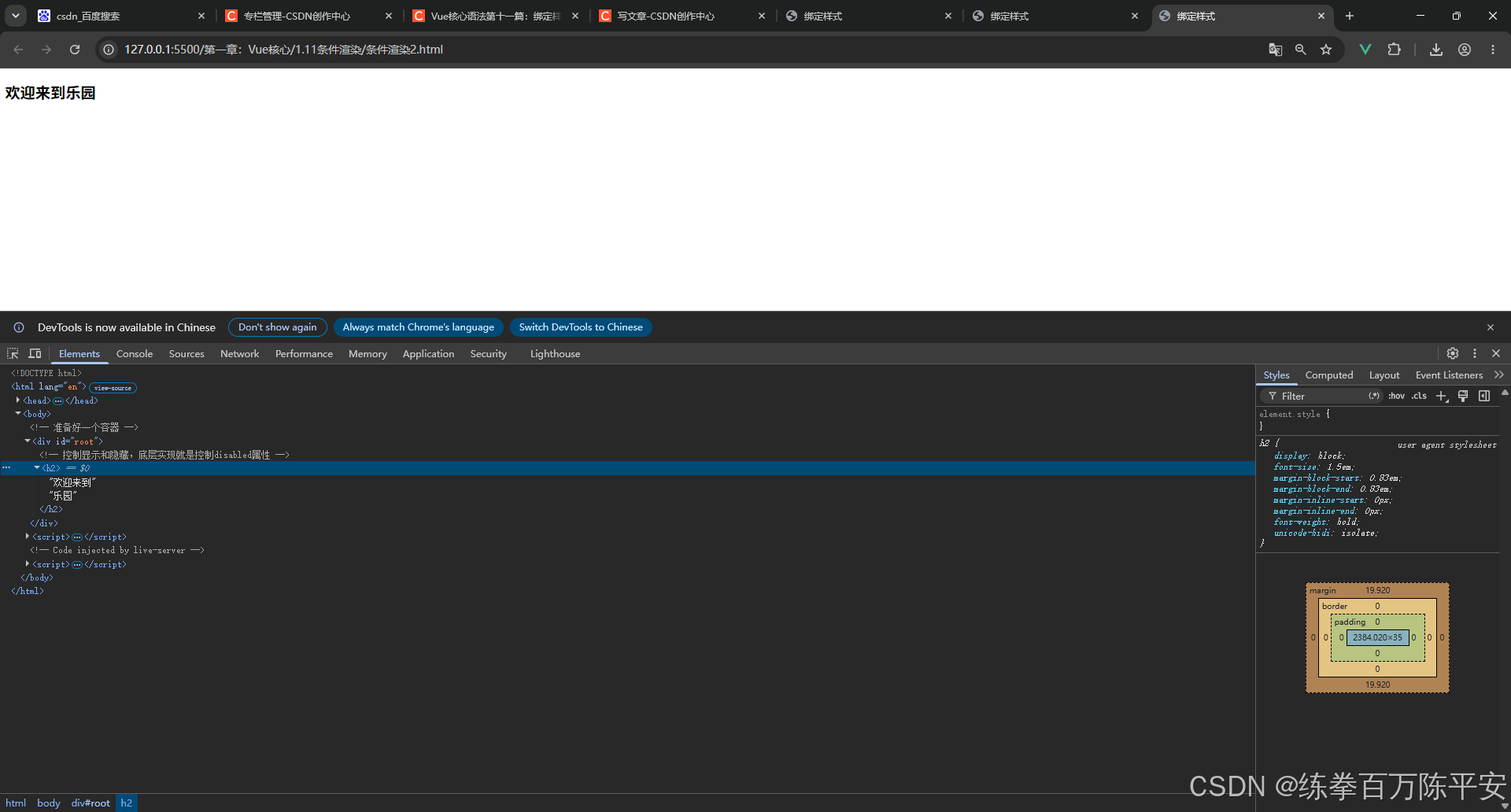
Task: Click Switch DevTools to Chinese
Action: click(581, 327)
